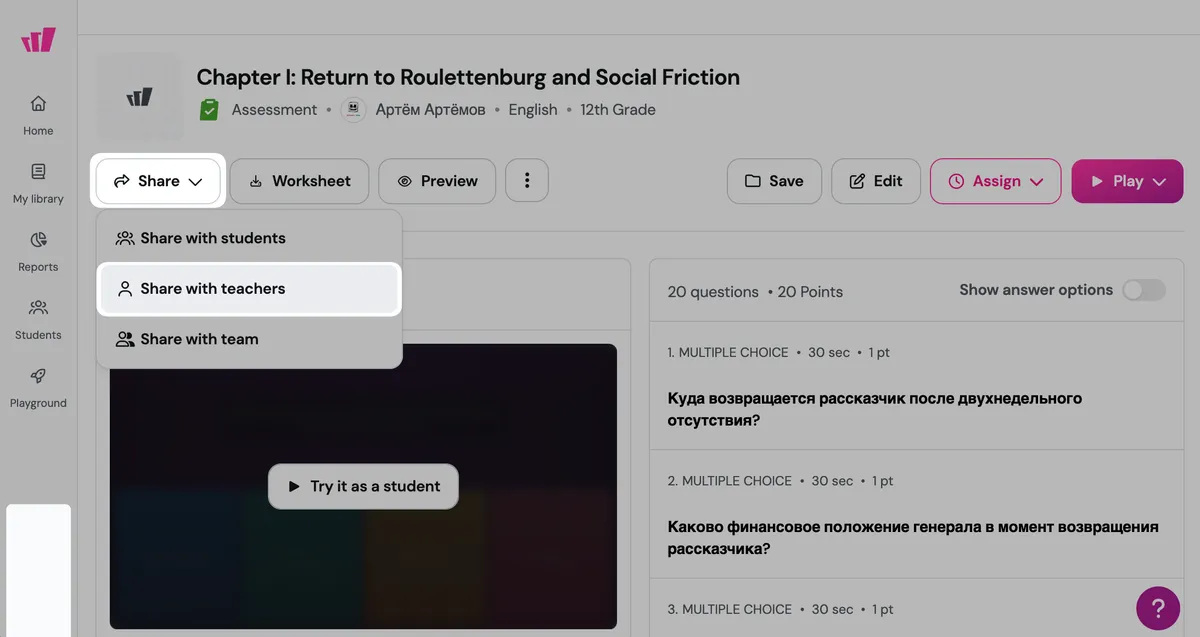Screen dimensions: 1200x637
Task: Toggle Show answer options switch
Action: click(1144, 290)
